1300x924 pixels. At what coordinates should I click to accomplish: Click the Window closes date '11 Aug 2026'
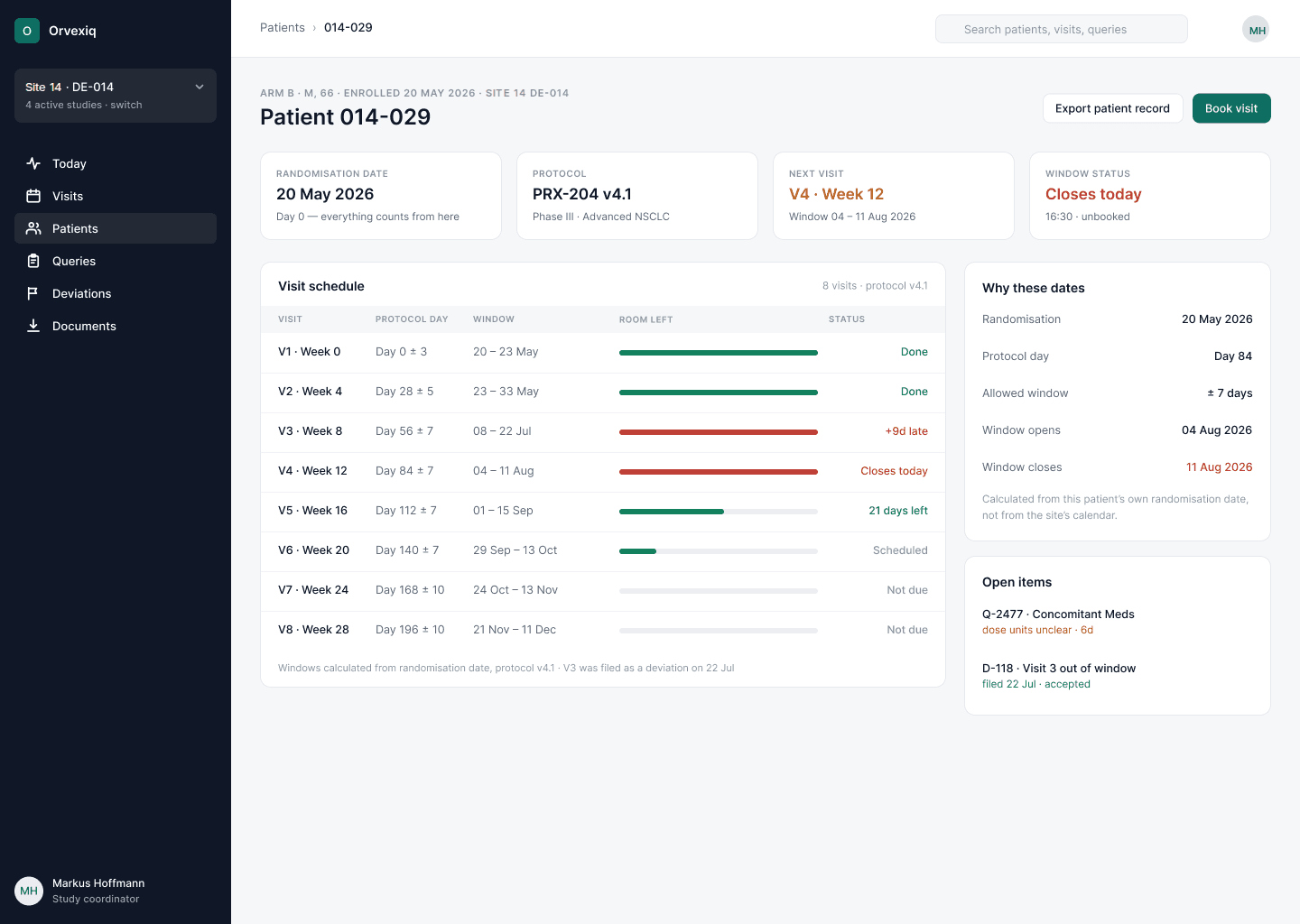pos(1220,467)
